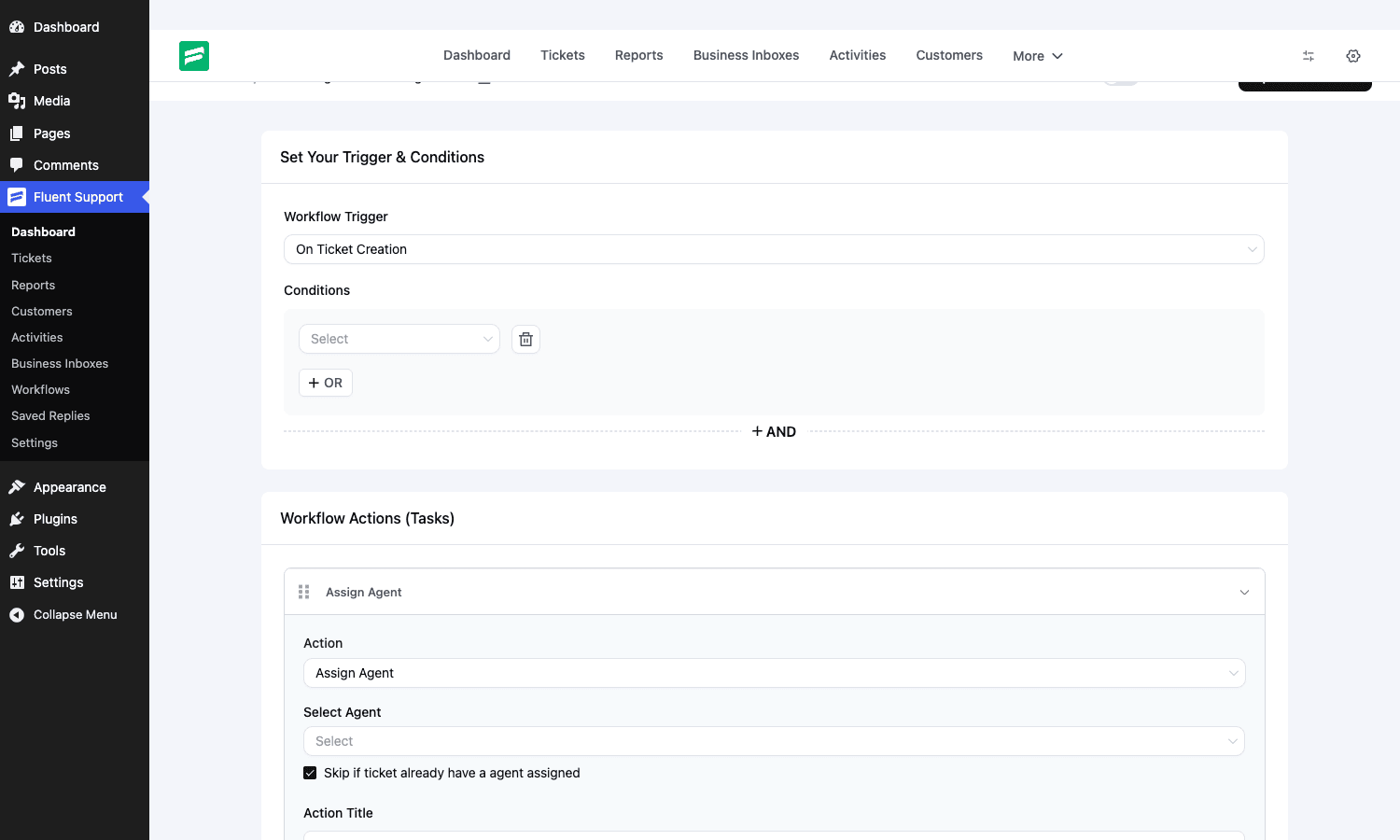This screenshot has height=840, width=1400.
Task: Click the Collapse Menu arrow icon
Action: (17, 615)
